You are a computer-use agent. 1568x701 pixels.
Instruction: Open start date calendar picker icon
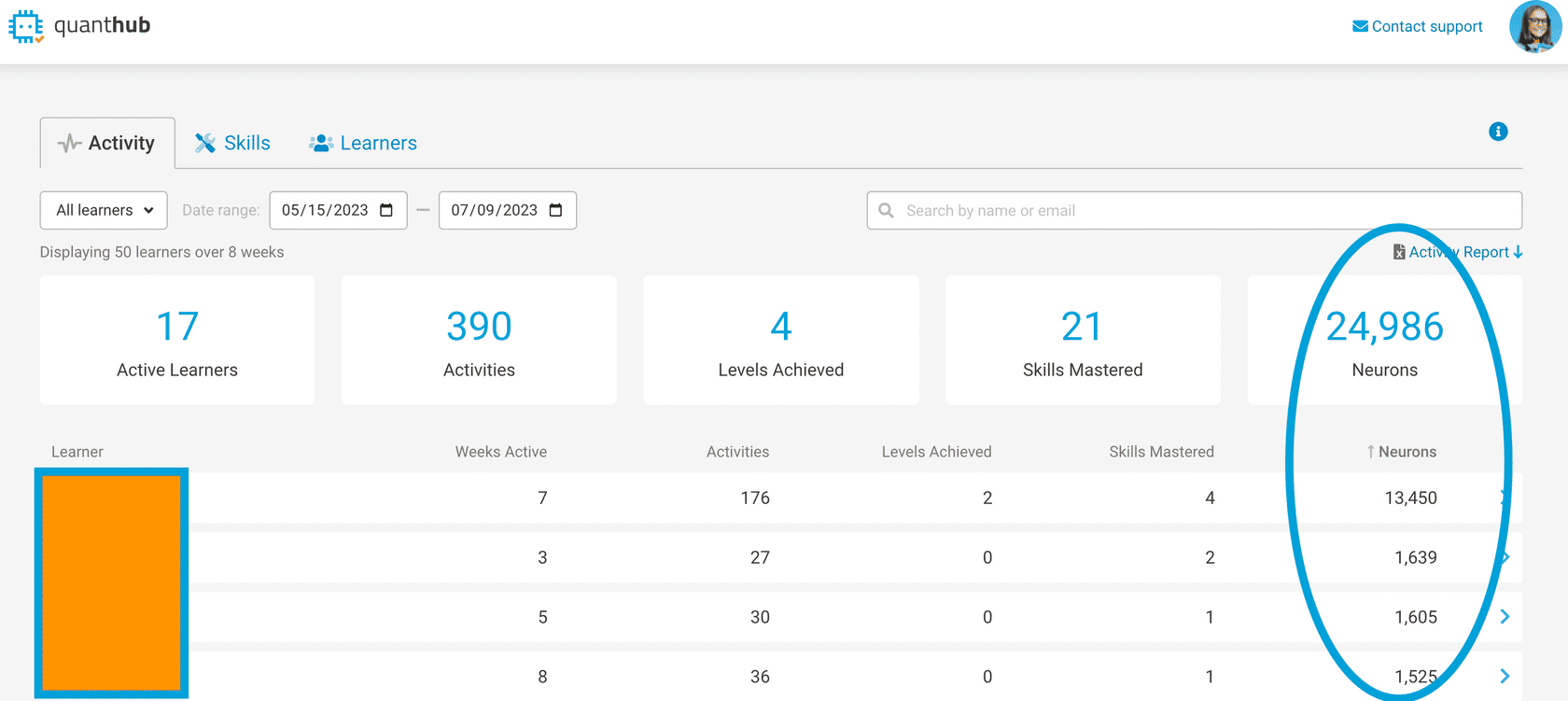click(386, 210)
